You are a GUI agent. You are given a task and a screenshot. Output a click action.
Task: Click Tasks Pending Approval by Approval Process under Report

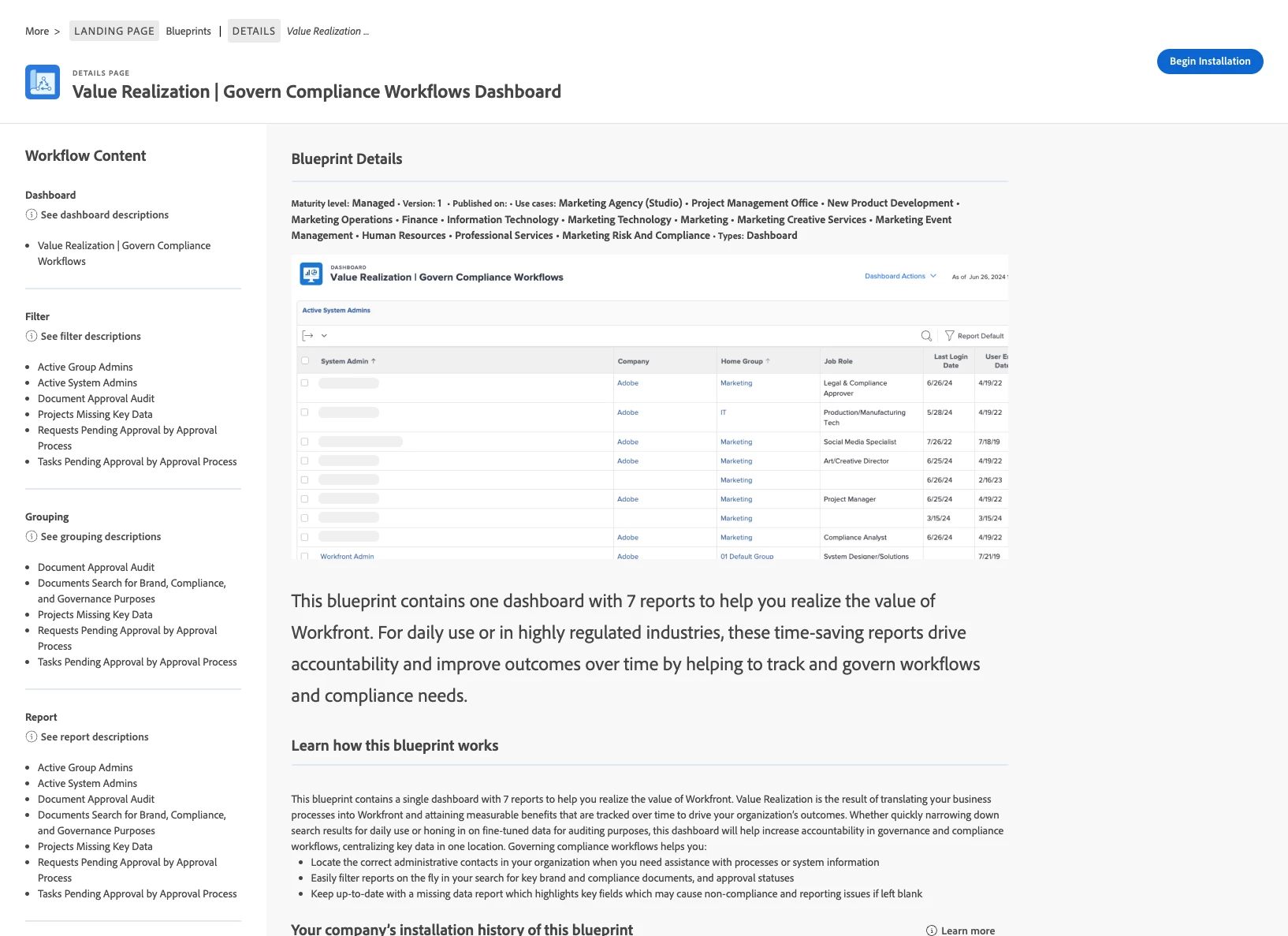137,893
